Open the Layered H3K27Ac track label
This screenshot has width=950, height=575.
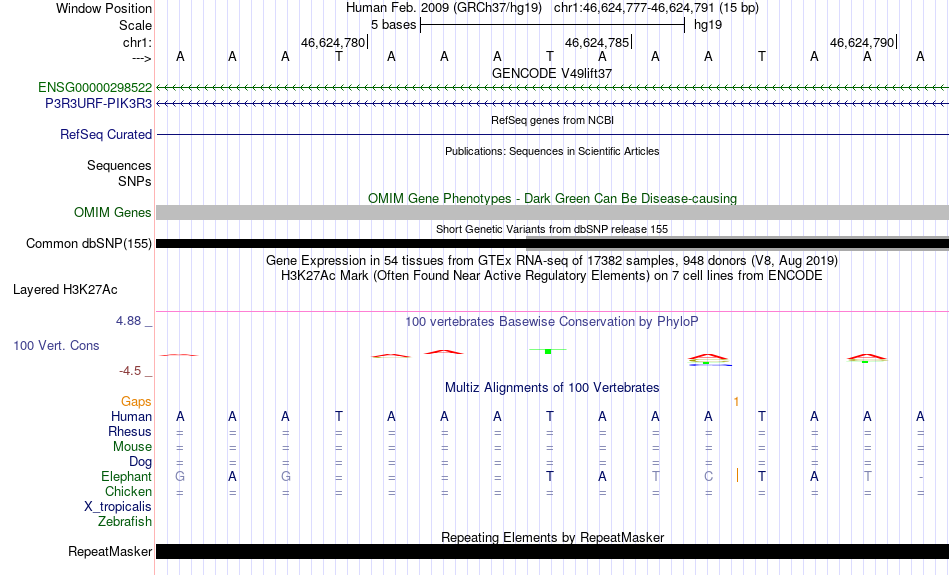(x=65, y=290)
